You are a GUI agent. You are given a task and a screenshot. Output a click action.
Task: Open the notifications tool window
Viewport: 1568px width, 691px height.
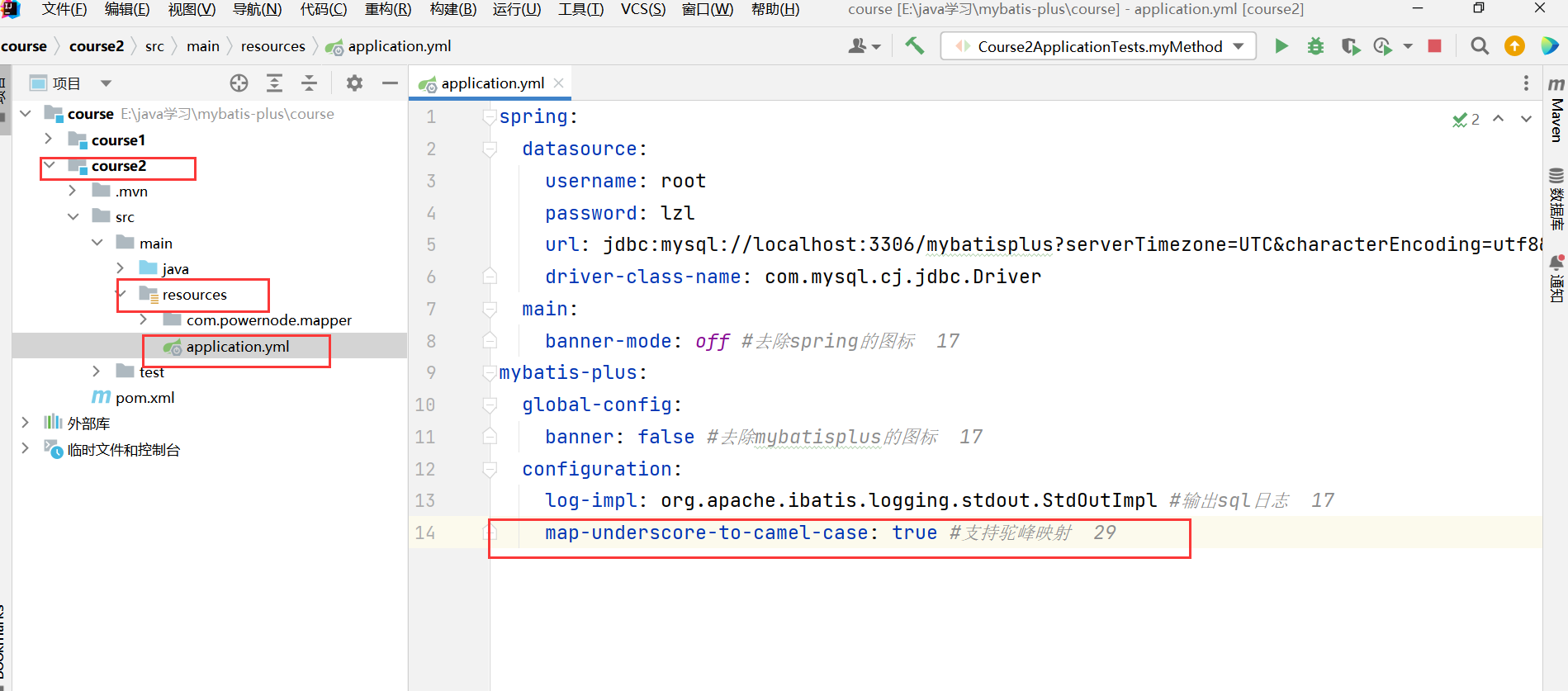(1556, 279)
